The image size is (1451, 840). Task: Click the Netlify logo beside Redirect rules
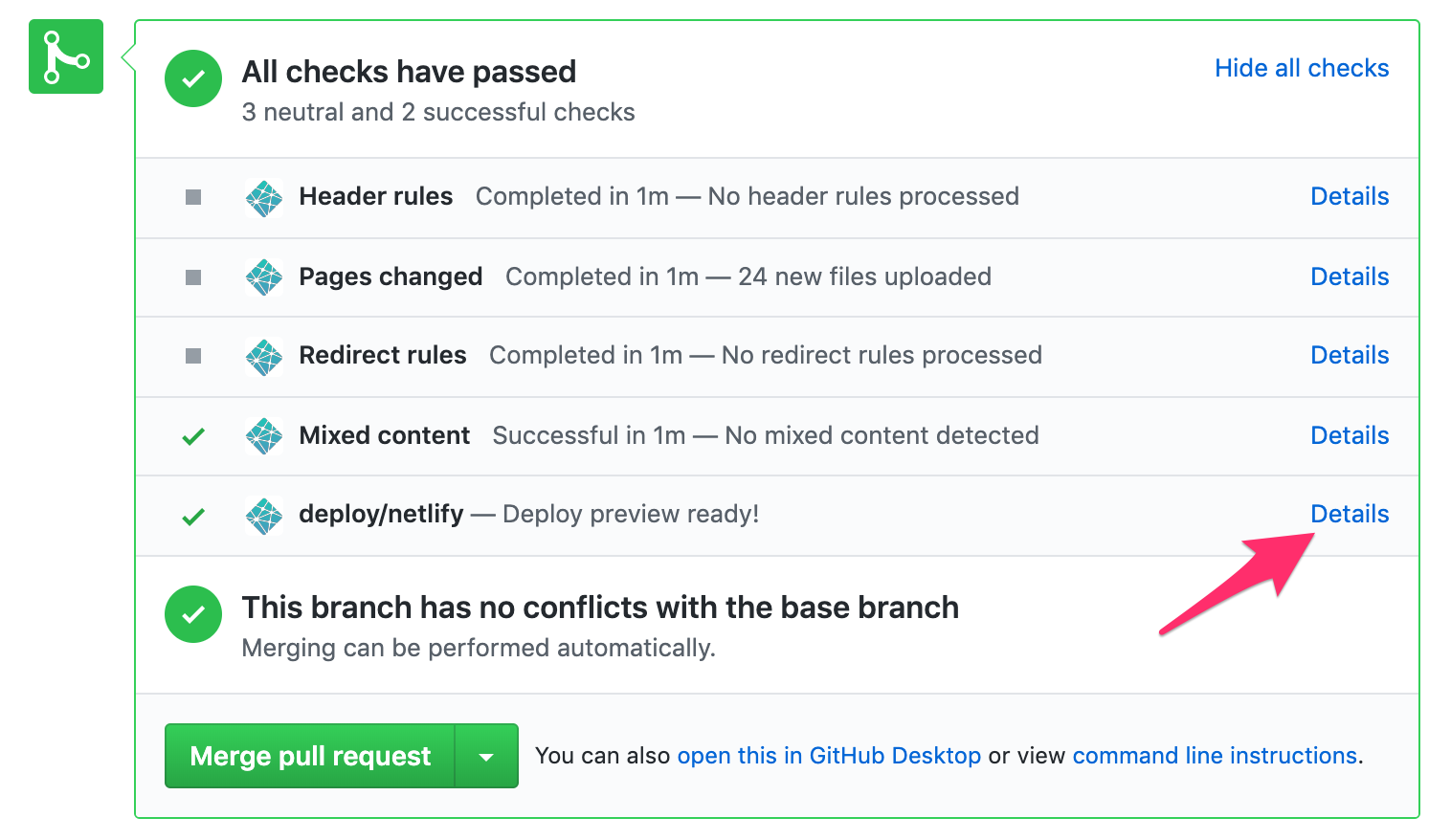tap(264, 357)
